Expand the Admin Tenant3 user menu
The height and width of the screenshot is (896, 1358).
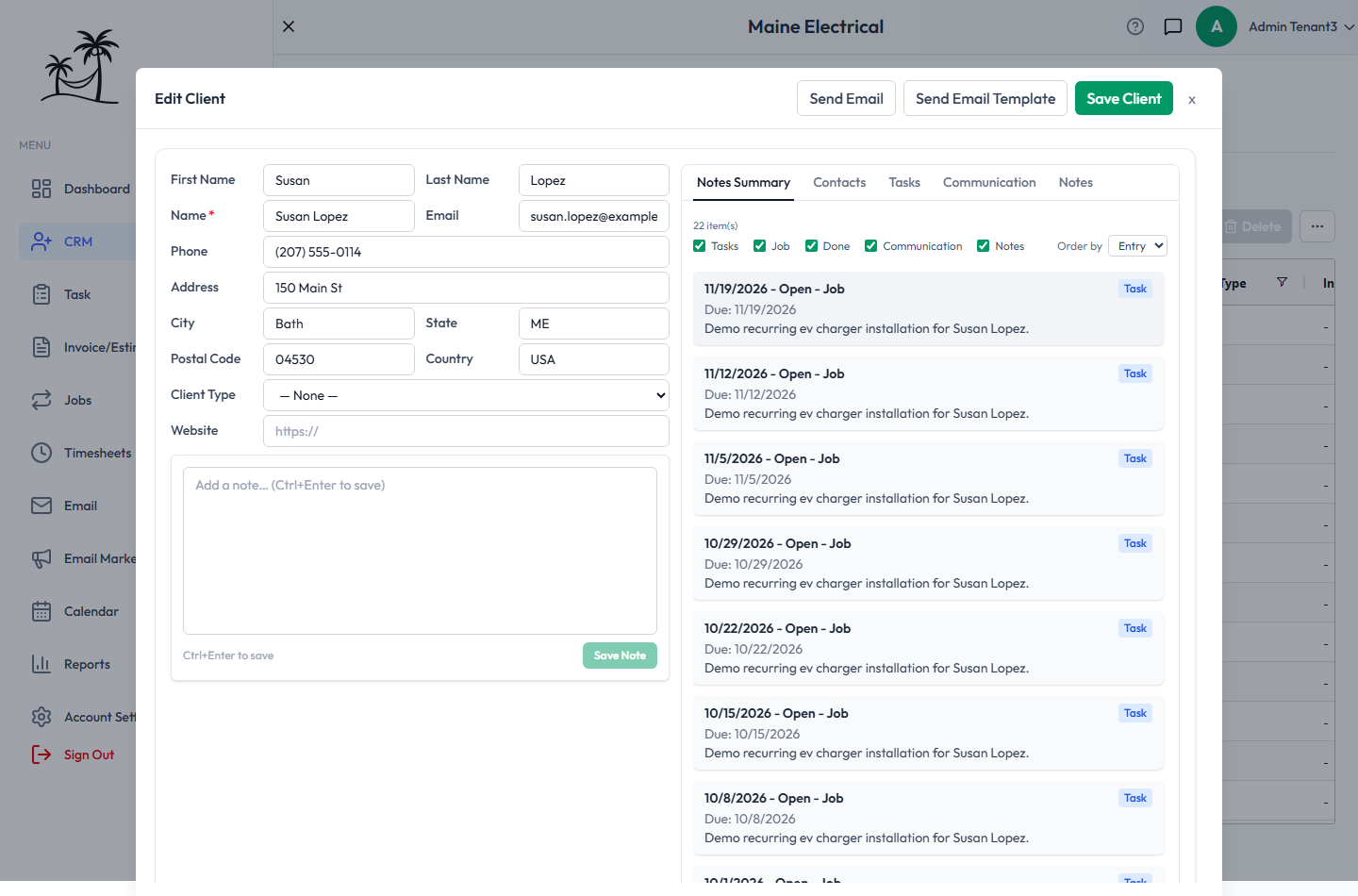1301,26
